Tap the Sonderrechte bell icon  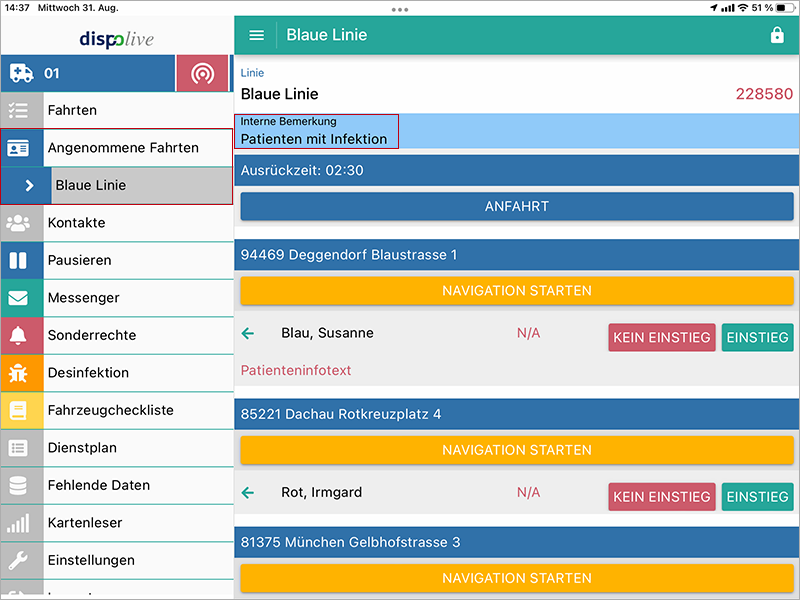click(x=18, y=335)
